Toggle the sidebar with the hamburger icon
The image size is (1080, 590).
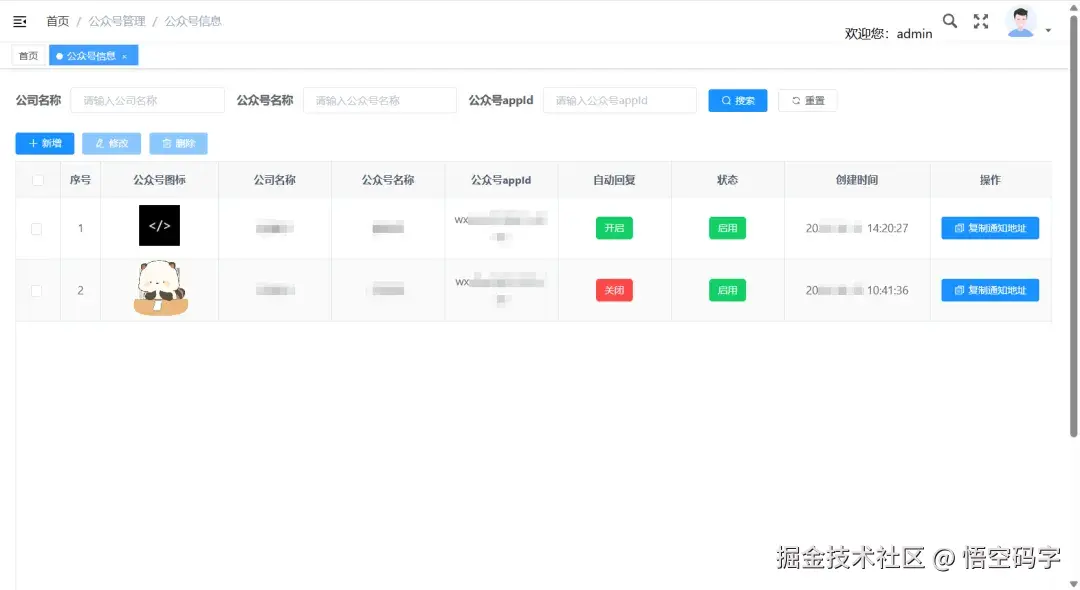tap(20, 20)
